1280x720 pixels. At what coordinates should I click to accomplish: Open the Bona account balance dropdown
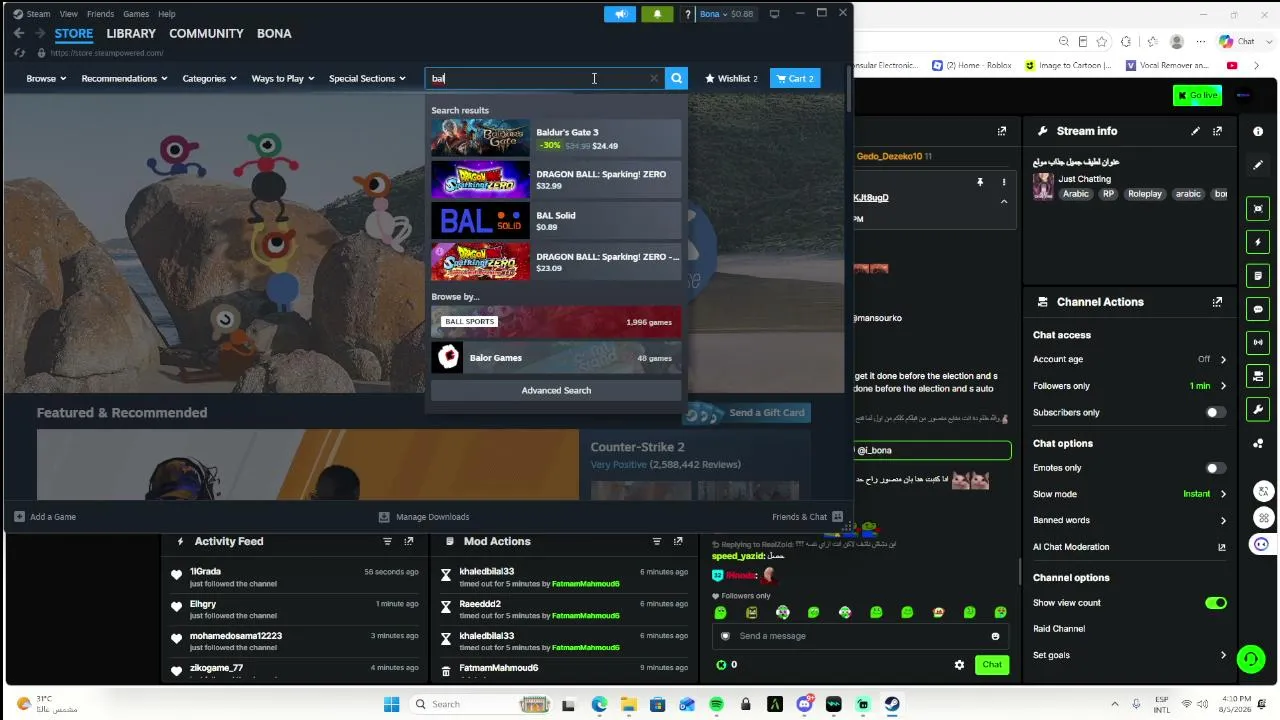point(727,14)
